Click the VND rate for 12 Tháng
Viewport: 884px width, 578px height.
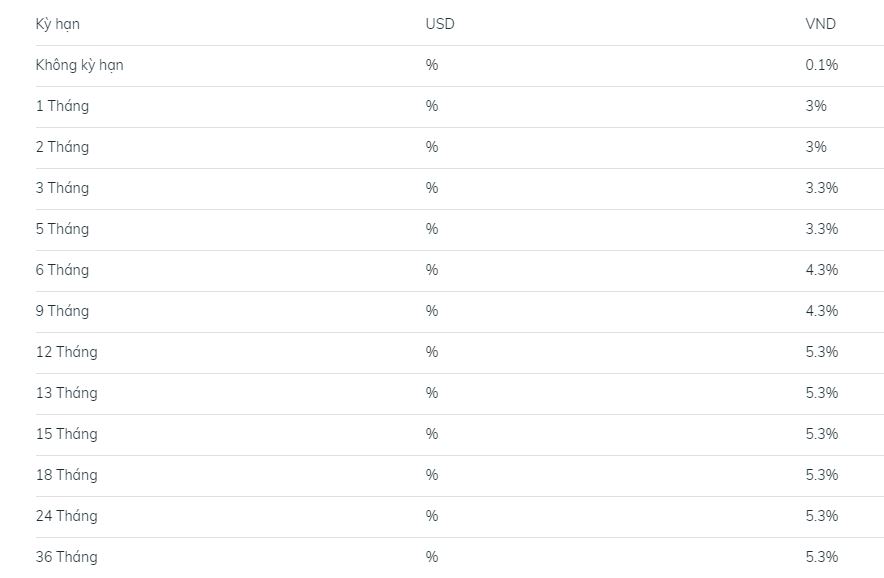point(821,352)
